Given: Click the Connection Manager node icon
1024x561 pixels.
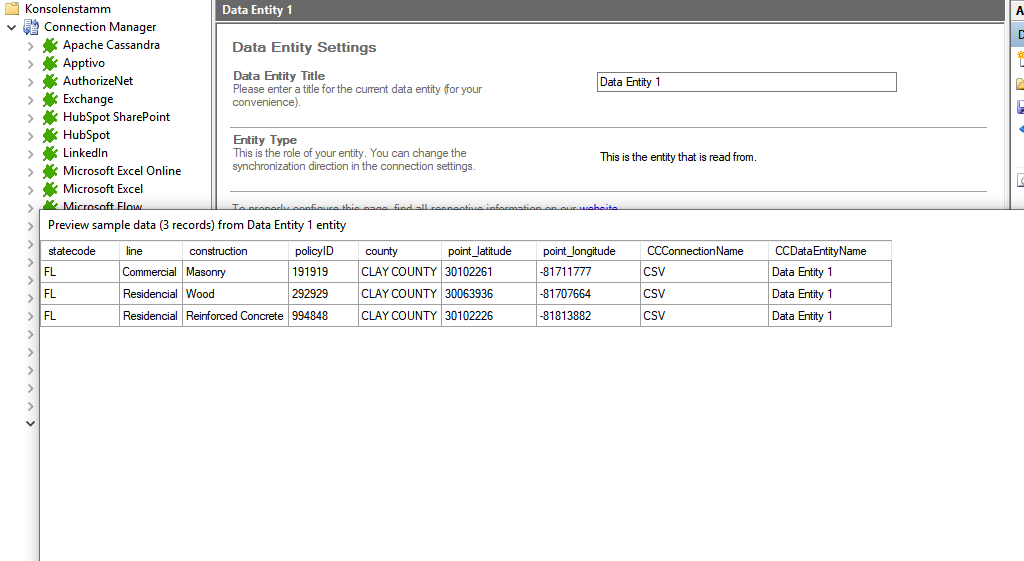Looking at the screenshot, I should coord(31,27).
